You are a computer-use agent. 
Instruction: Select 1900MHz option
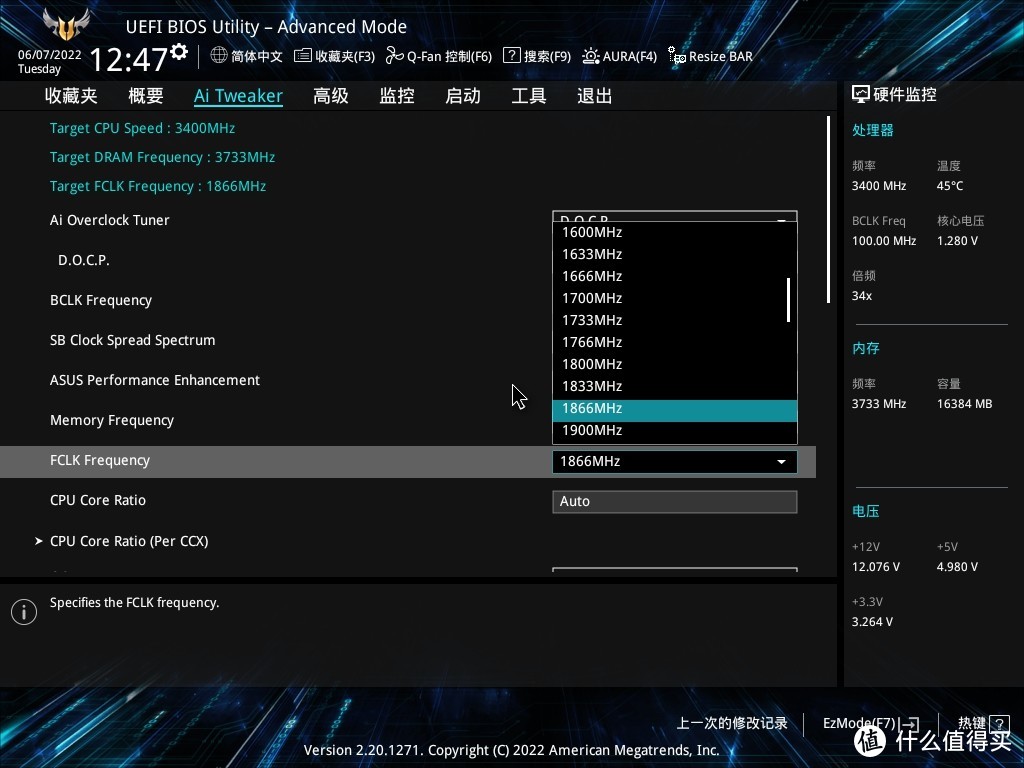(675, 430)
